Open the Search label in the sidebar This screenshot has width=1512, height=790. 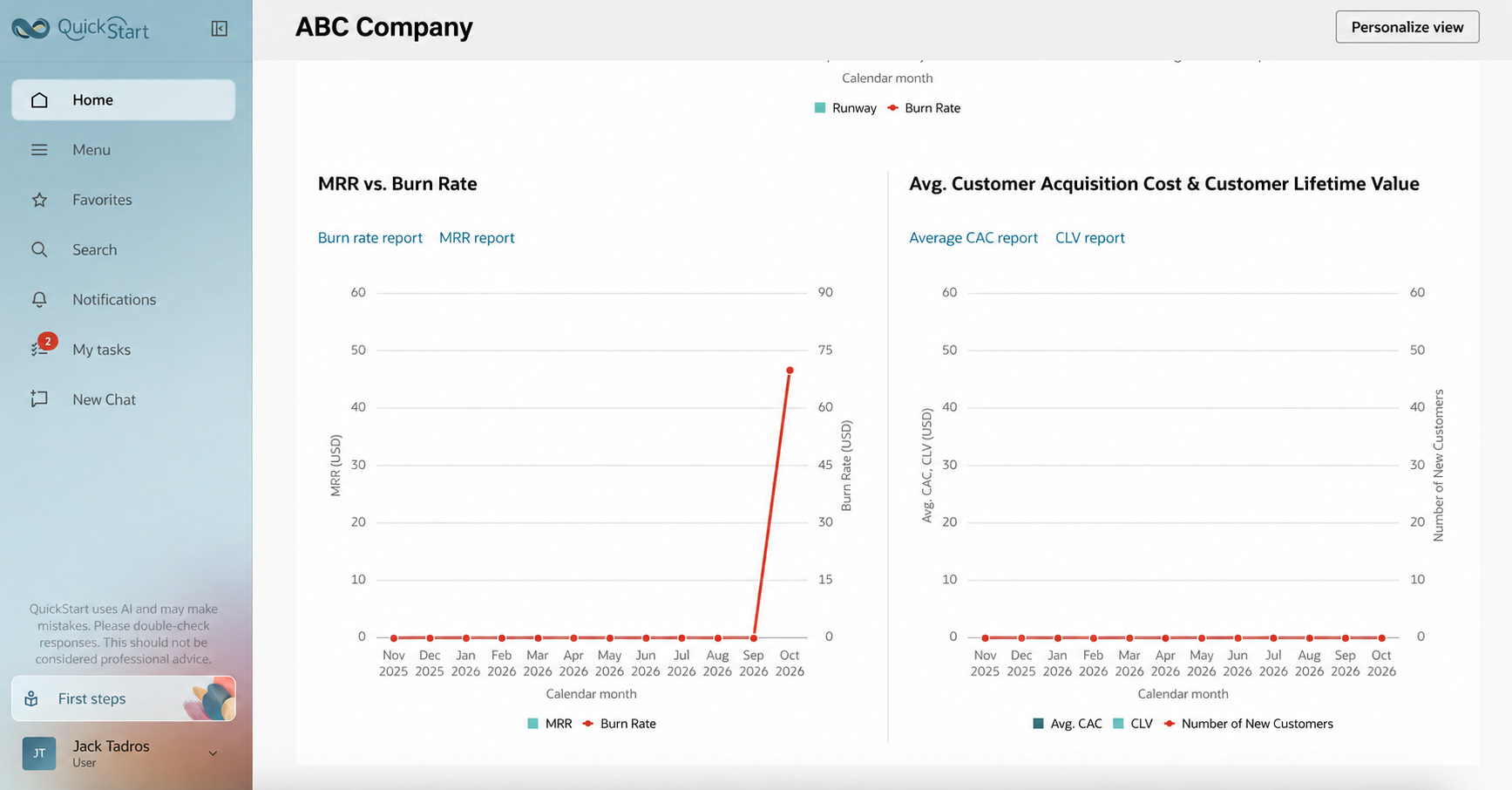click(x=94, y=249)
